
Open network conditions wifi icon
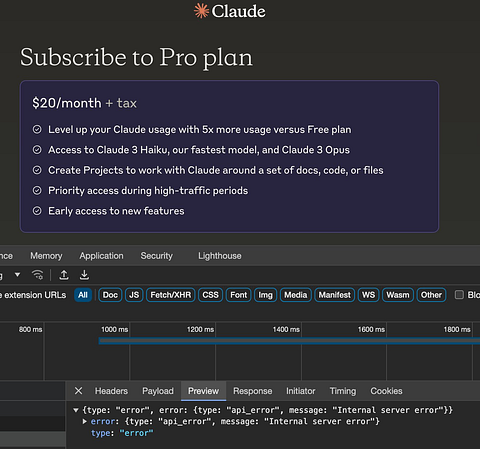(37, 275)
